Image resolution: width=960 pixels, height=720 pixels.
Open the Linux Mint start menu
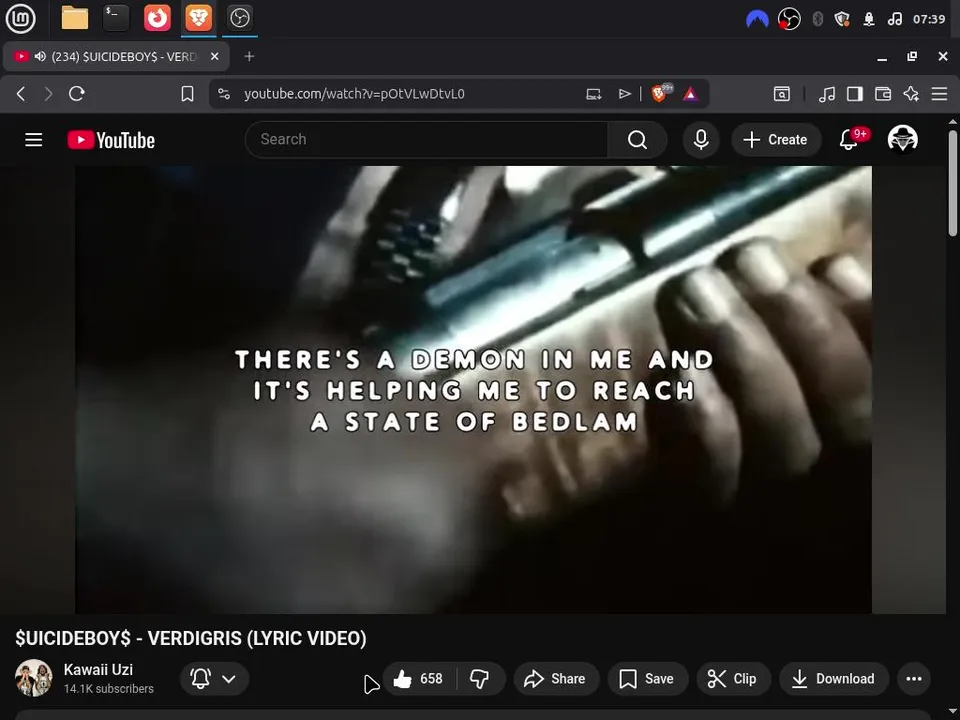point(21,18)
